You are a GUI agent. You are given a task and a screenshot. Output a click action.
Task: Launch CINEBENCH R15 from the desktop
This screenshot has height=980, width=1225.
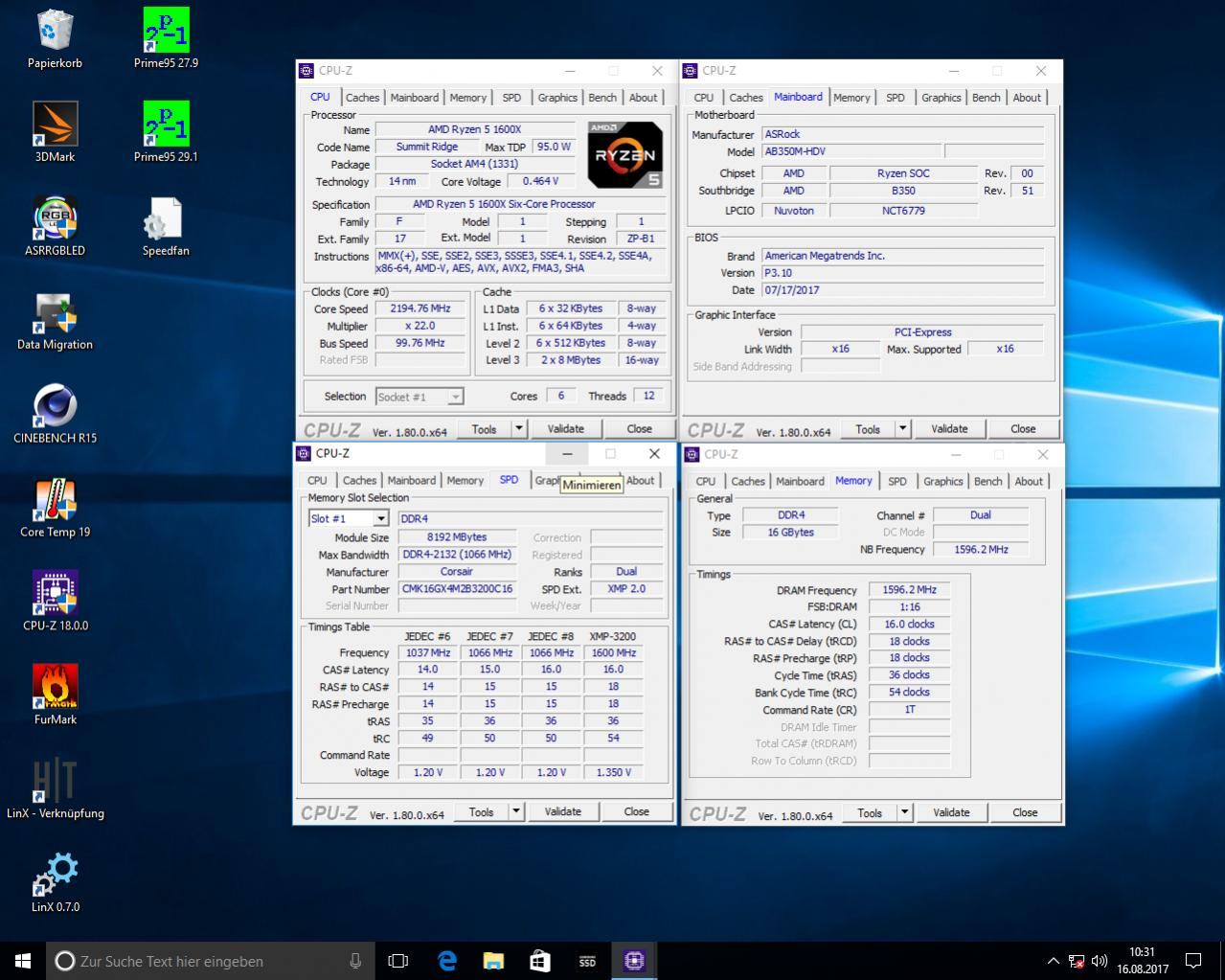point(55,407)
